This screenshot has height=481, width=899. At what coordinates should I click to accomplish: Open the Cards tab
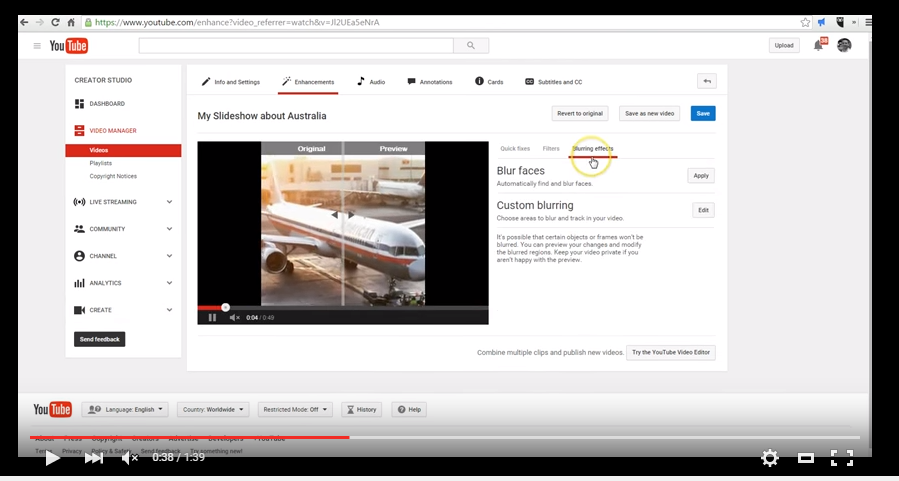(489, 82)
